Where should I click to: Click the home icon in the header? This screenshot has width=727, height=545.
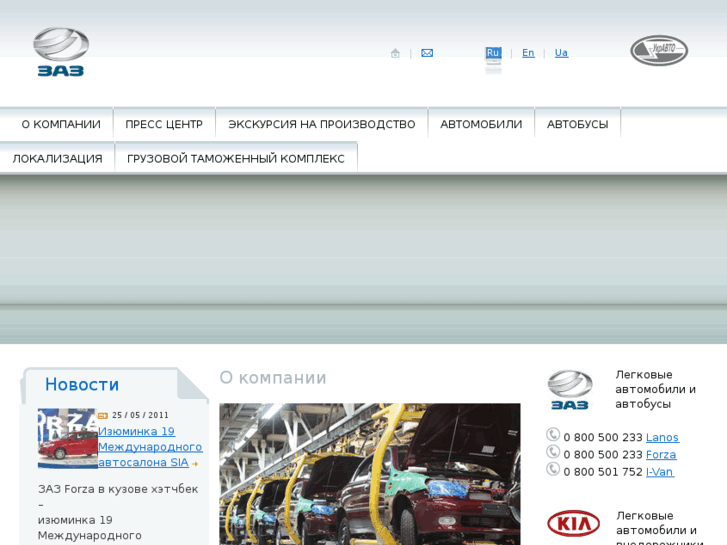point(395,53)
